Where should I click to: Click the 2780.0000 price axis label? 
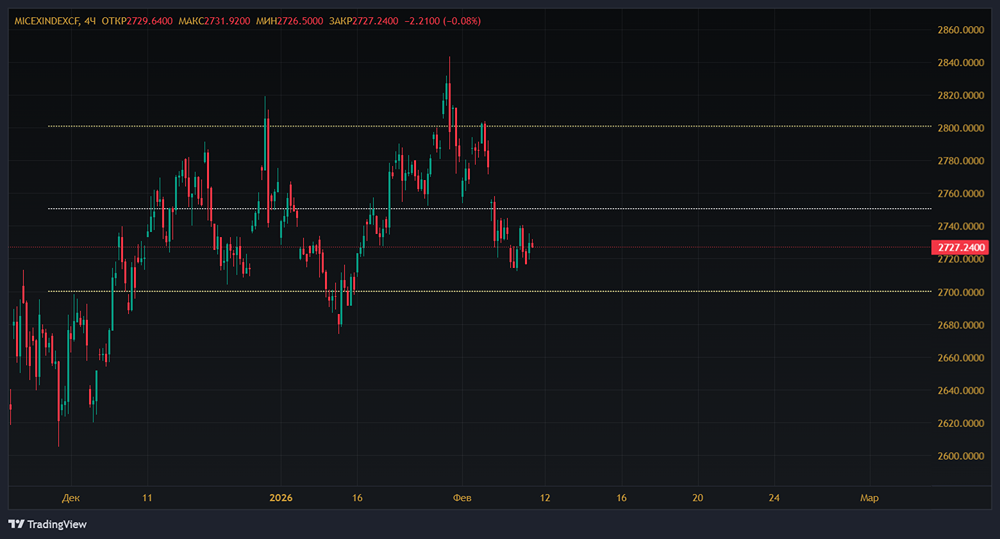pos(960,161)
